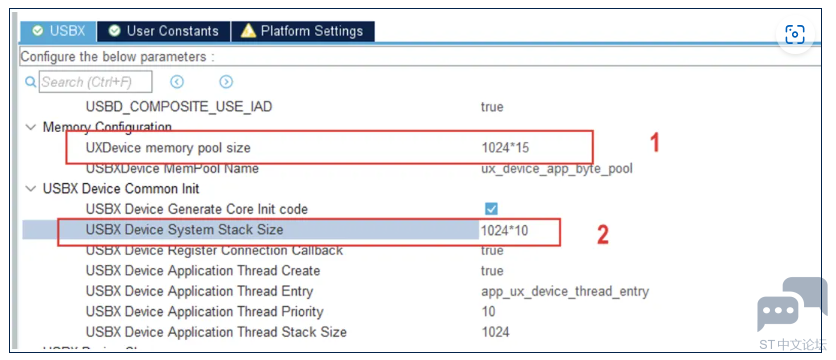
Task: Open the Platform Settings tab
Action: coord(303,31)
